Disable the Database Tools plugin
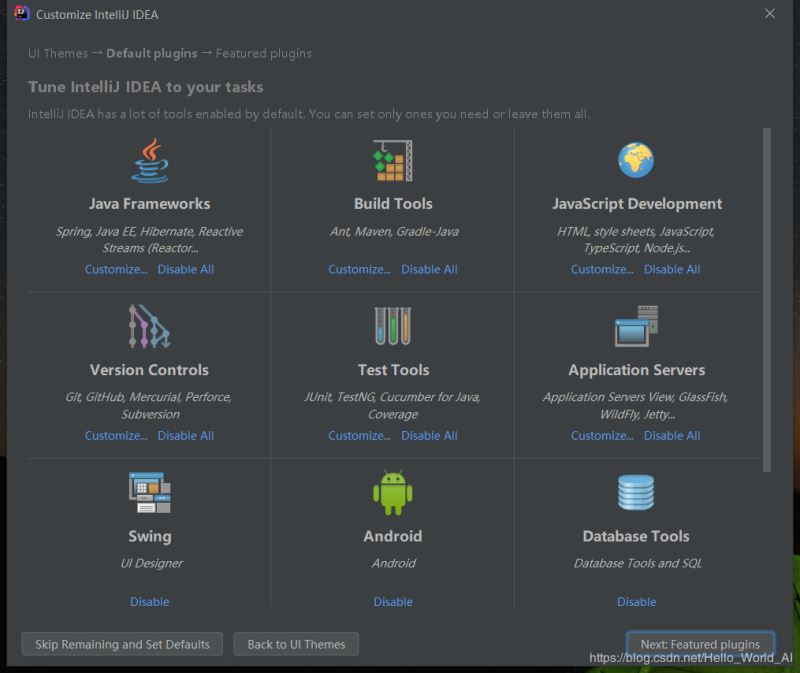 pos(637,601)
